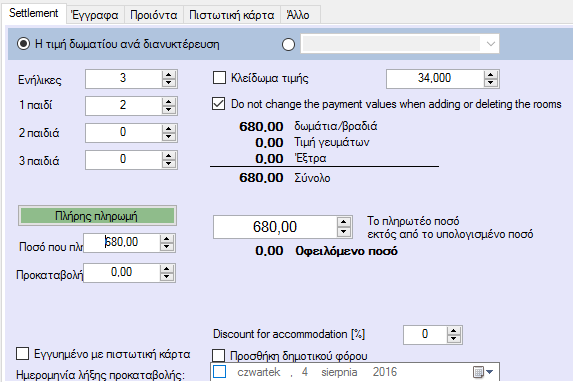This screenshot has width=573, height=382.
Task: Enable Εγγυημένο με πιστωτική κάρτα checkbox
Action: tap(23, 353)
